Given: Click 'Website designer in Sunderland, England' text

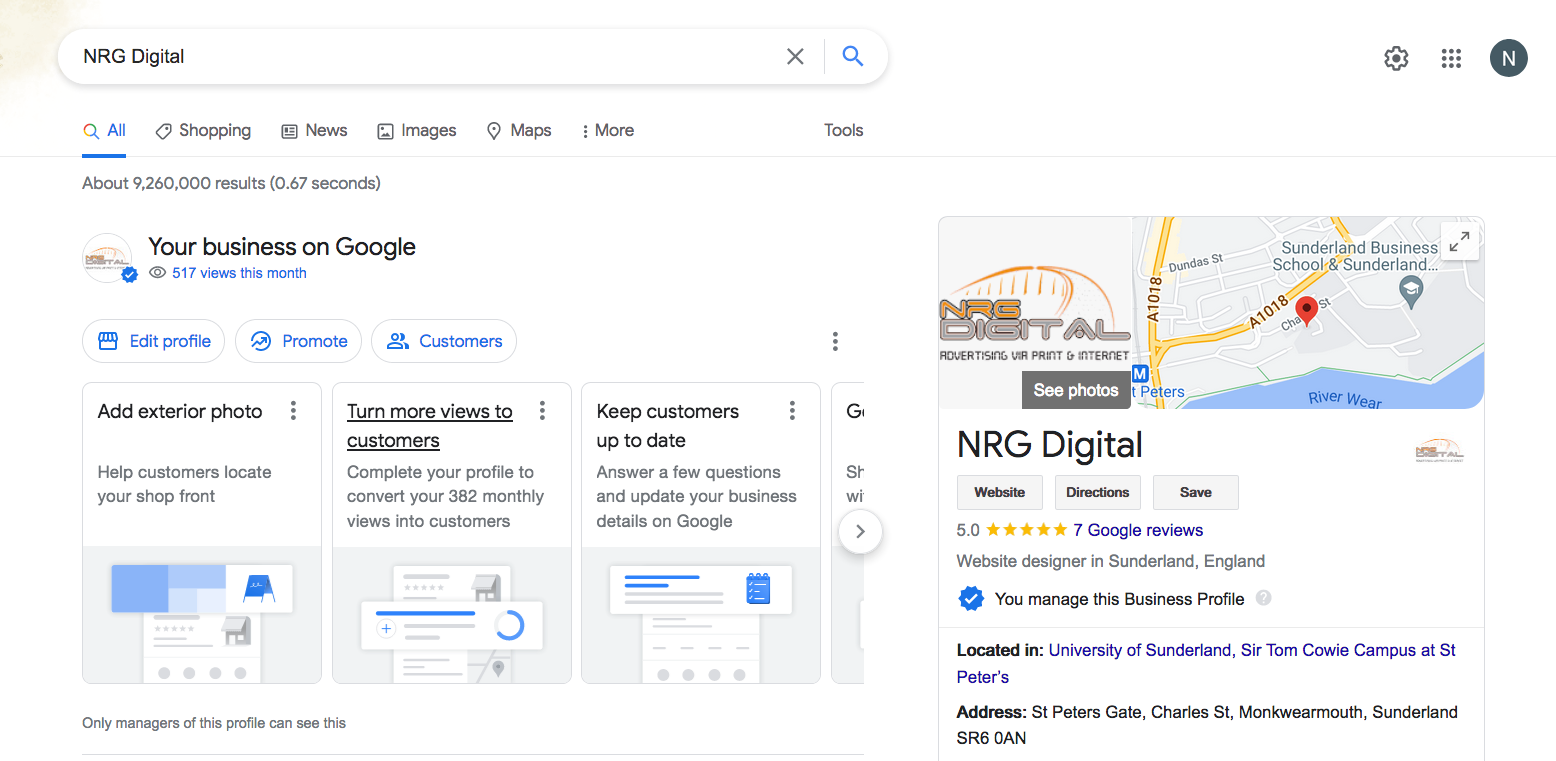Looking at the screenshot, I should (x=1111, y=561).
